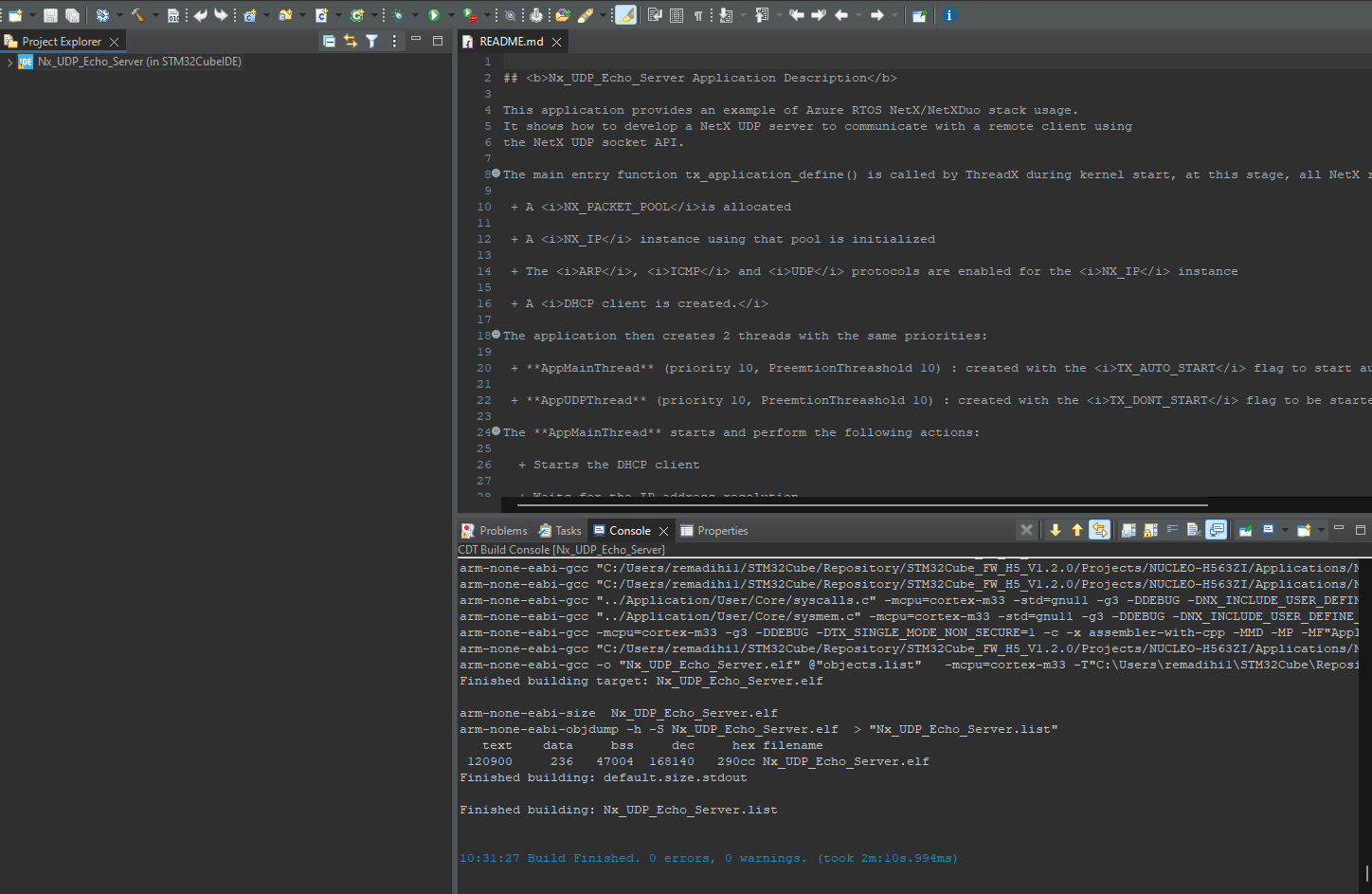Click the Save floppy disk icon

[x=50, y=15]
